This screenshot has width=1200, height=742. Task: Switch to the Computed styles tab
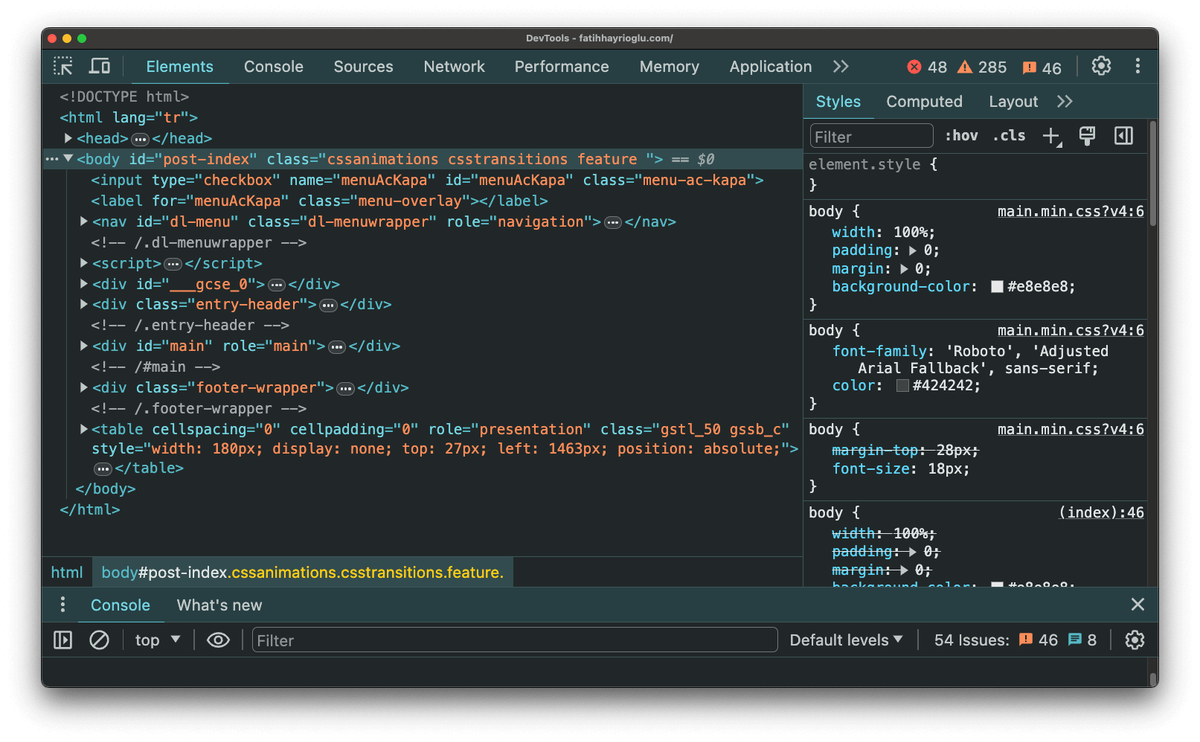pos(924,101)
